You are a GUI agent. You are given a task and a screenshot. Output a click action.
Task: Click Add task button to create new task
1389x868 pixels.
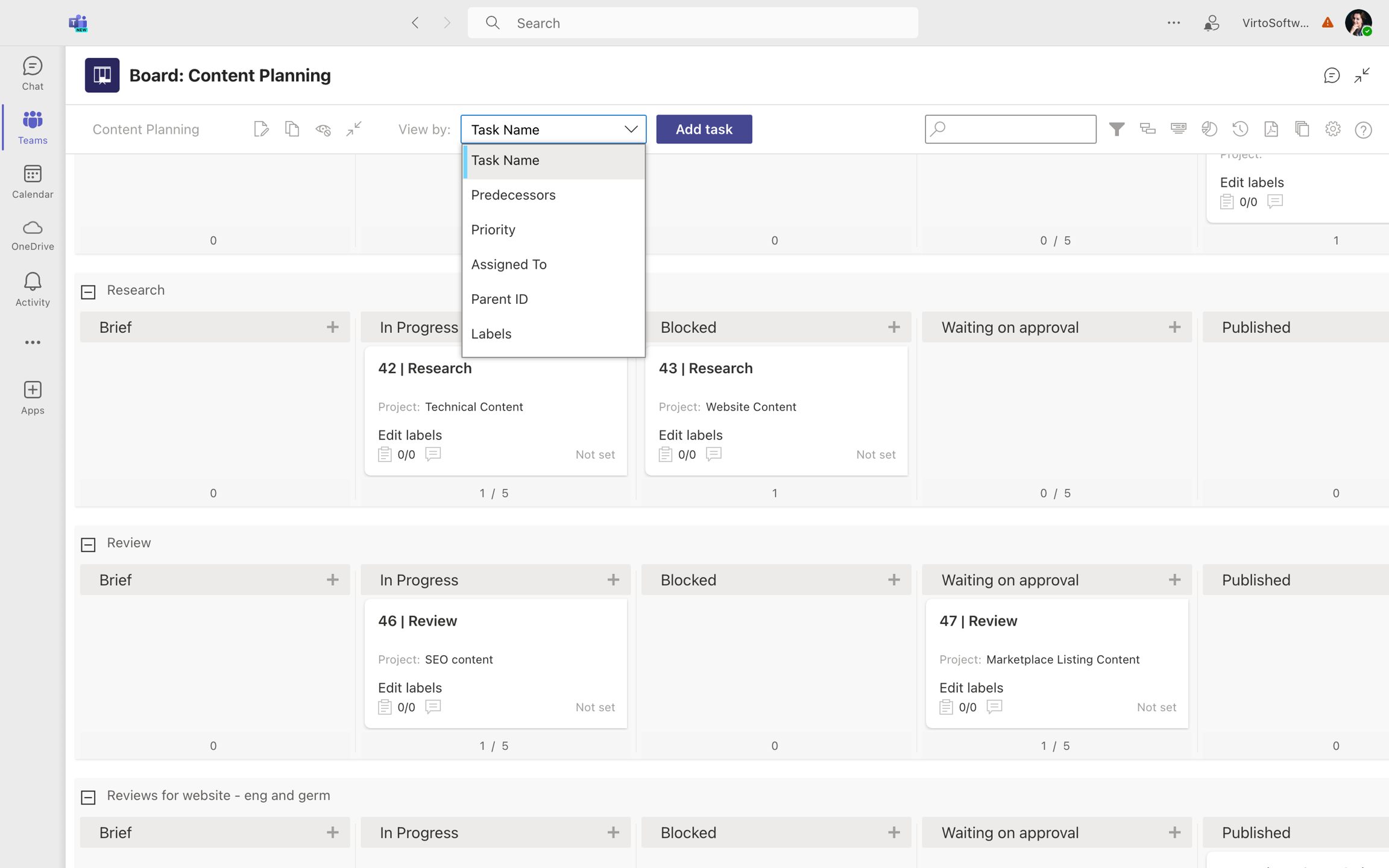[704, 128]
